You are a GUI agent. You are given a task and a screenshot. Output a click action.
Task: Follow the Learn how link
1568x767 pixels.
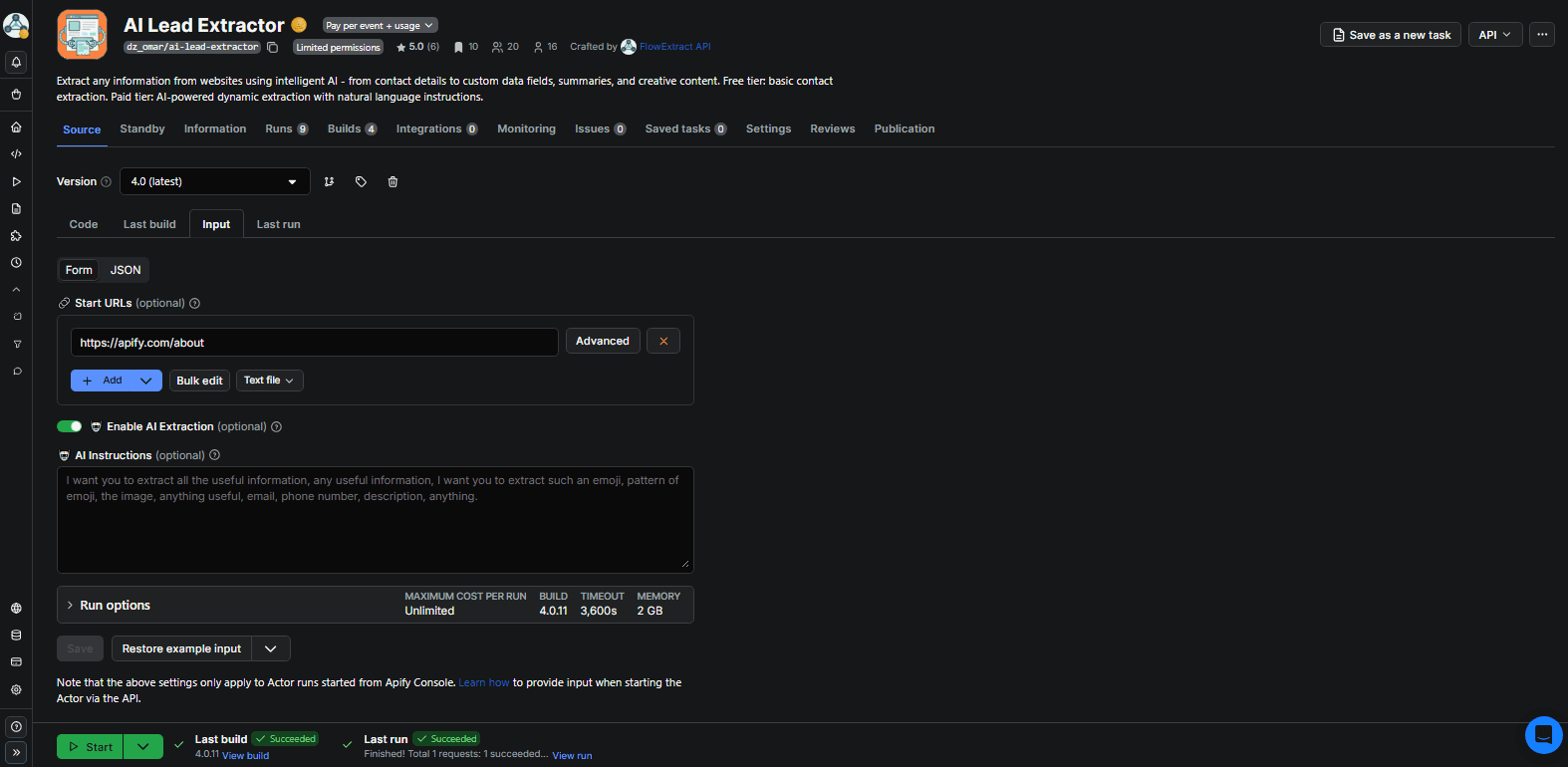coord(484,682)
